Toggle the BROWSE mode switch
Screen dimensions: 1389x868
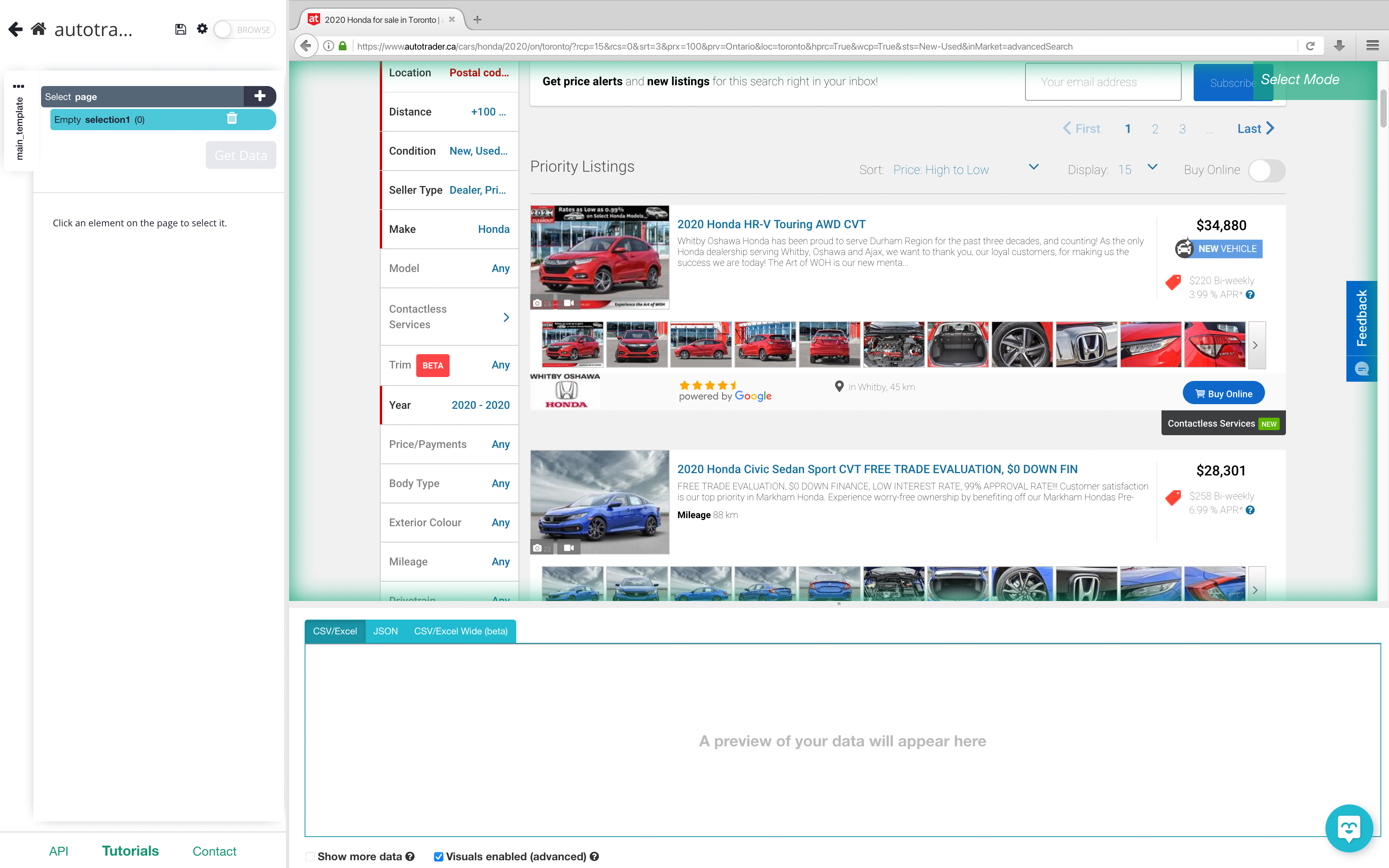[x=245, y=29]
